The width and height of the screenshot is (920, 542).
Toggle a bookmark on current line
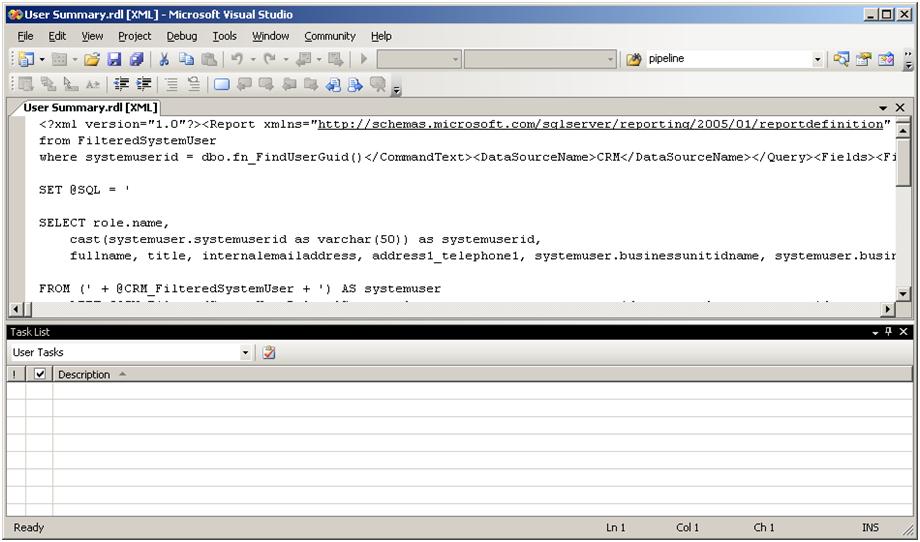222,84
